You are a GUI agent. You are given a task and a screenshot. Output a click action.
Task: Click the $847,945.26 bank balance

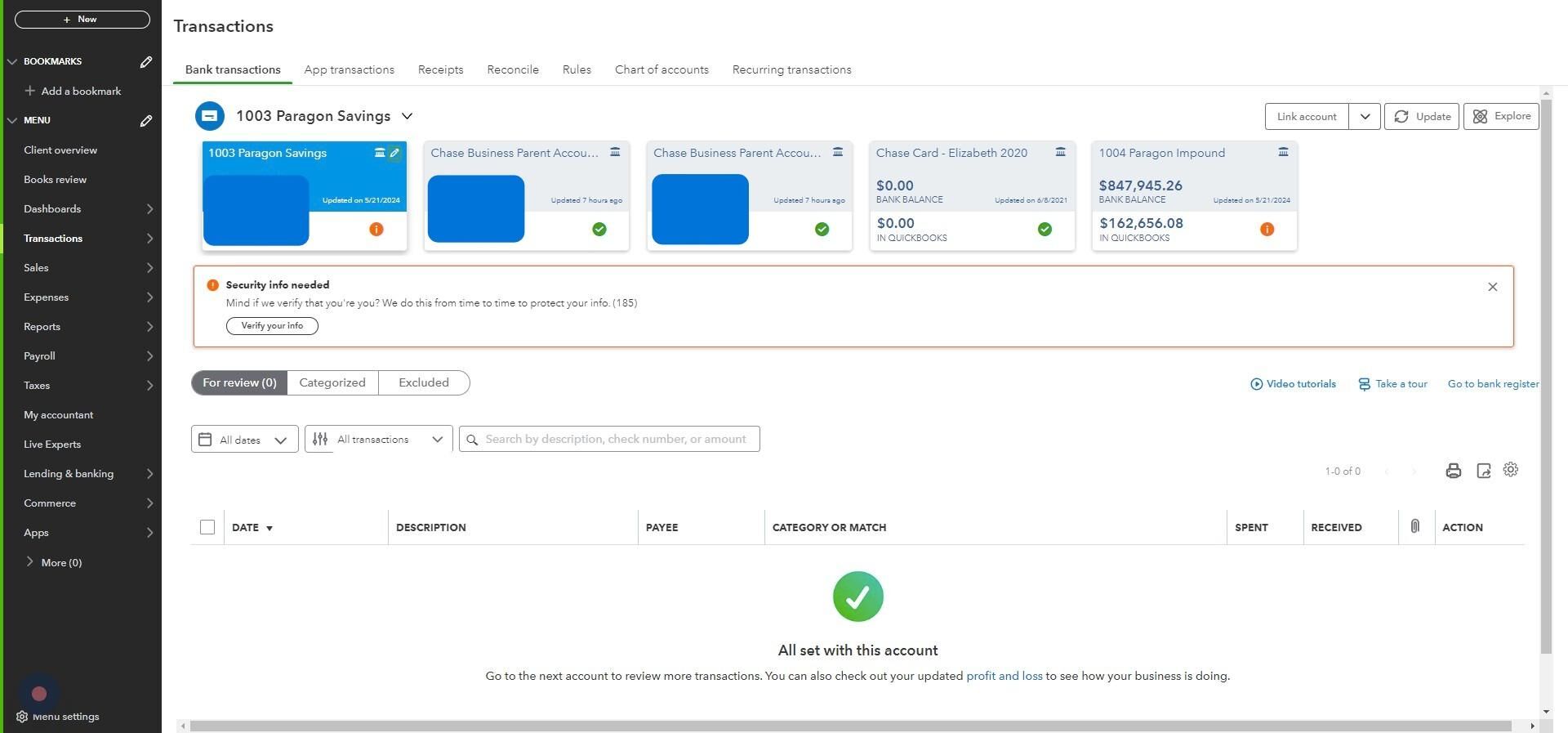coord(1141,186)
